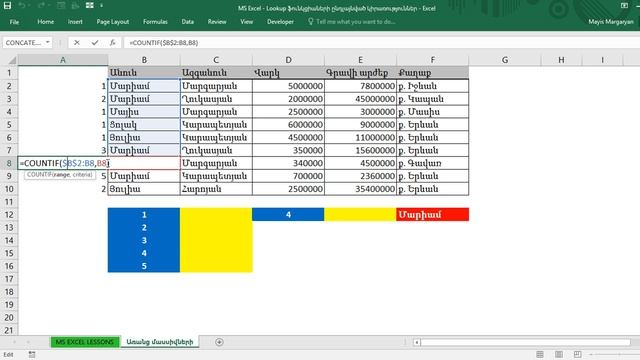Open the Developer ribbon tab
This screenshot has width=640, height=360.
280,22
